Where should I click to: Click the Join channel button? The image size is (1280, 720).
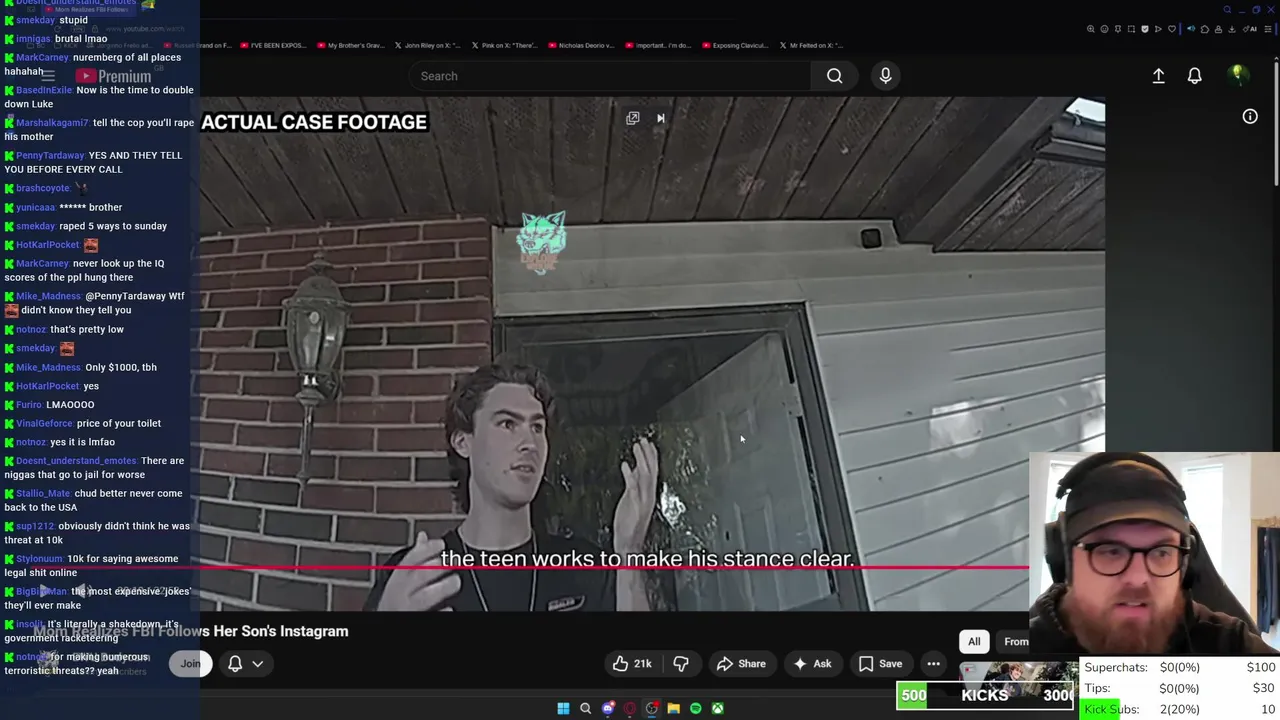pos(190,664)
